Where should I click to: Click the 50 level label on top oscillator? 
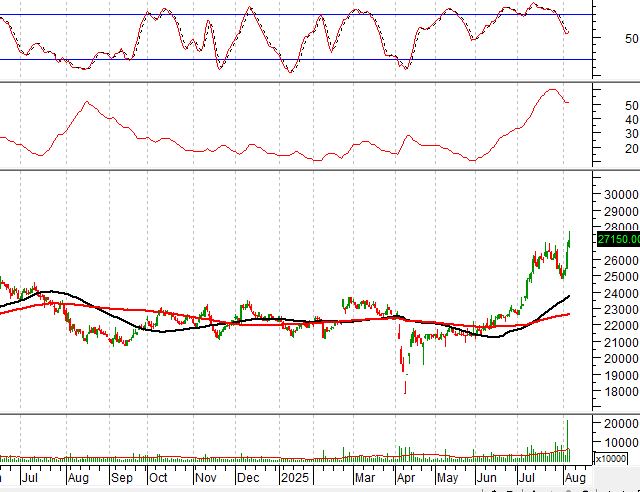603,39
